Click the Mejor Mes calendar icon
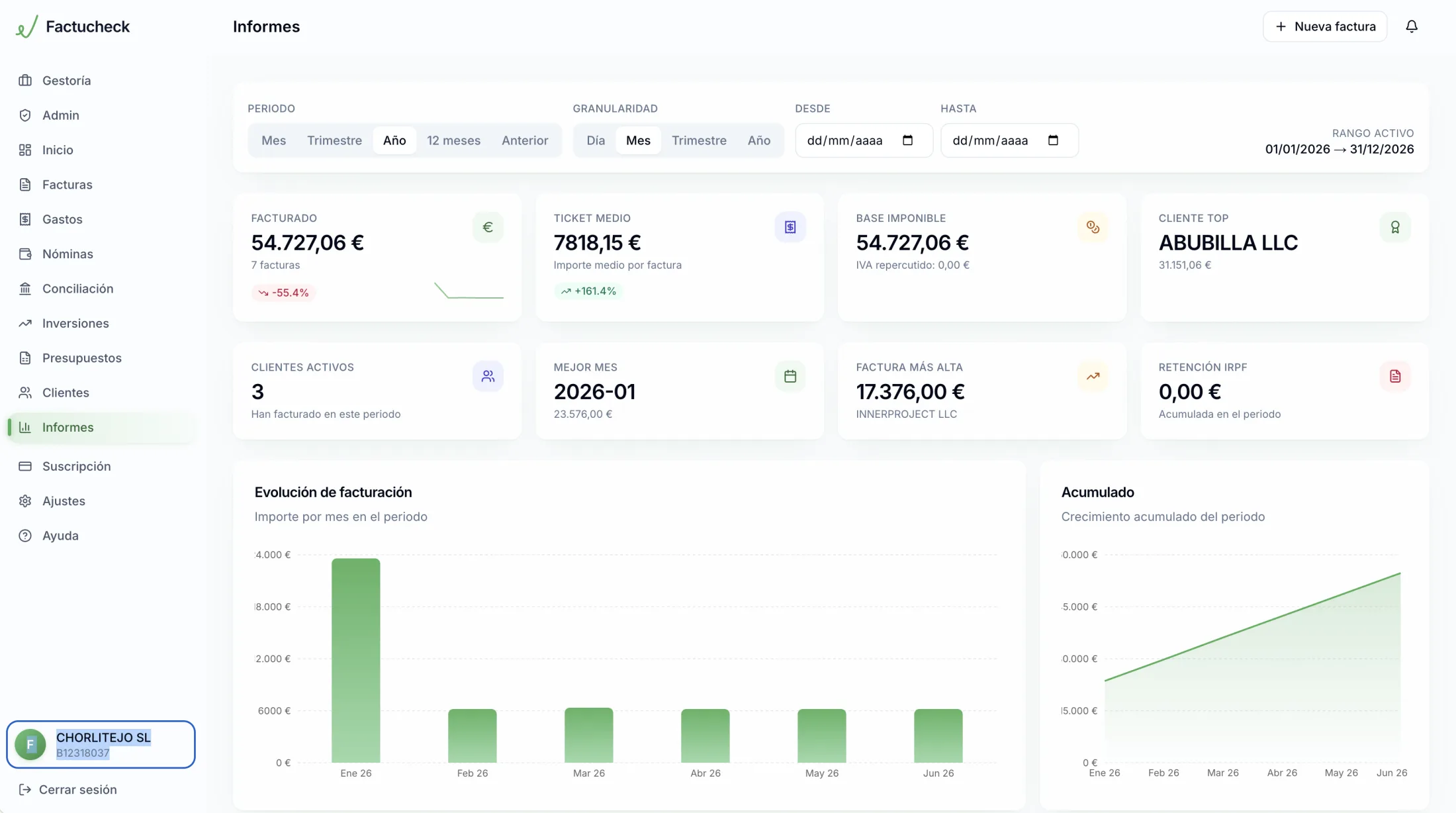The image size is (1456, 813). pyautogui.click(x=790, y=376)
